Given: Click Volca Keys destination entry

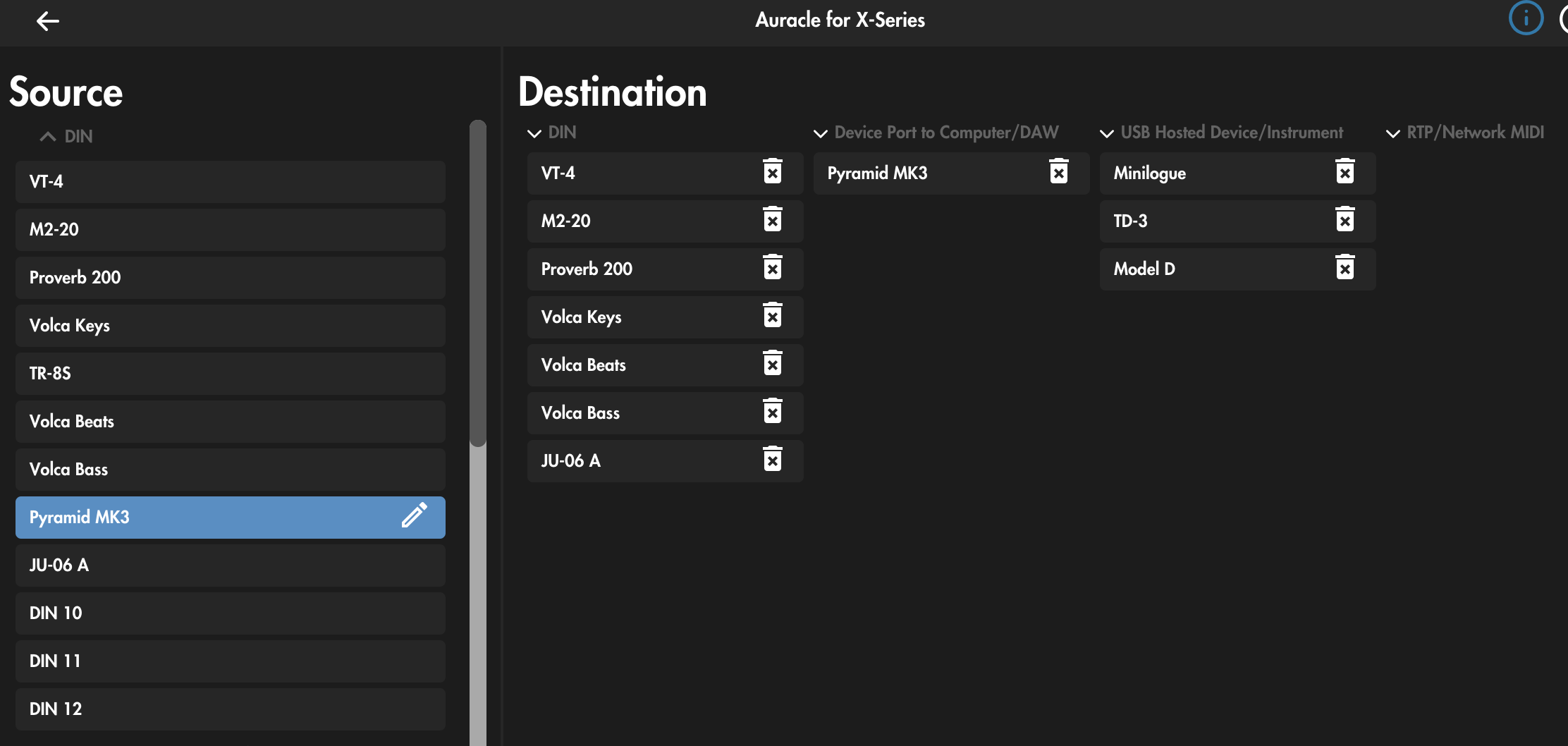Looking at the screenshot, I should click(666, 317).
